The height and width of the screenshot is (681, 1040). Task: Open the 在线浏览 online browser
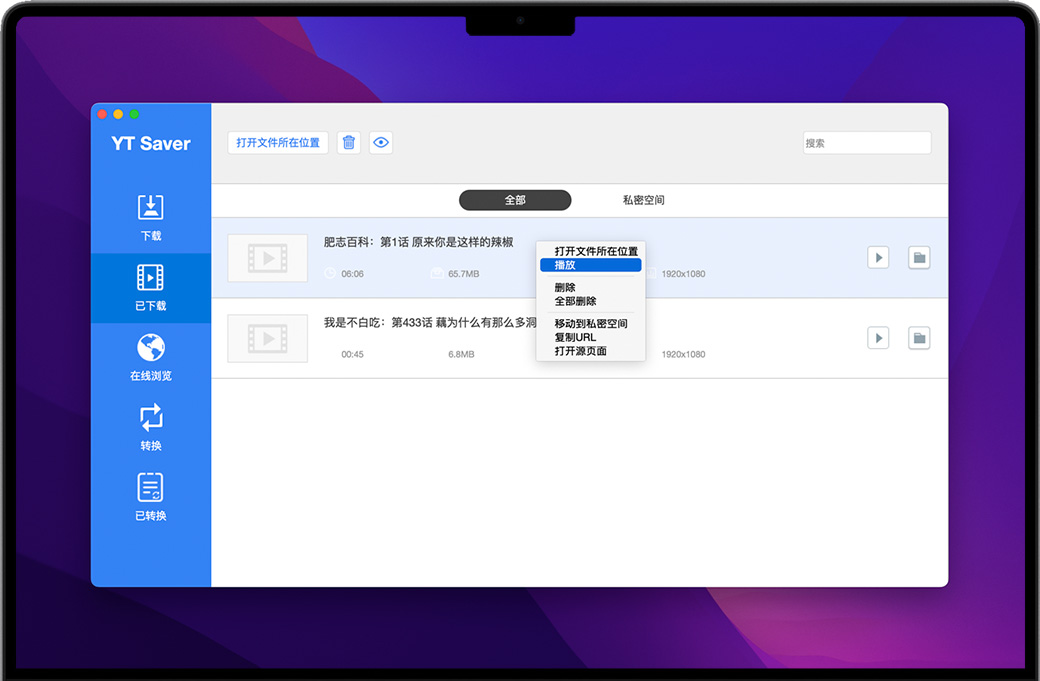click(x=151, y=357)
